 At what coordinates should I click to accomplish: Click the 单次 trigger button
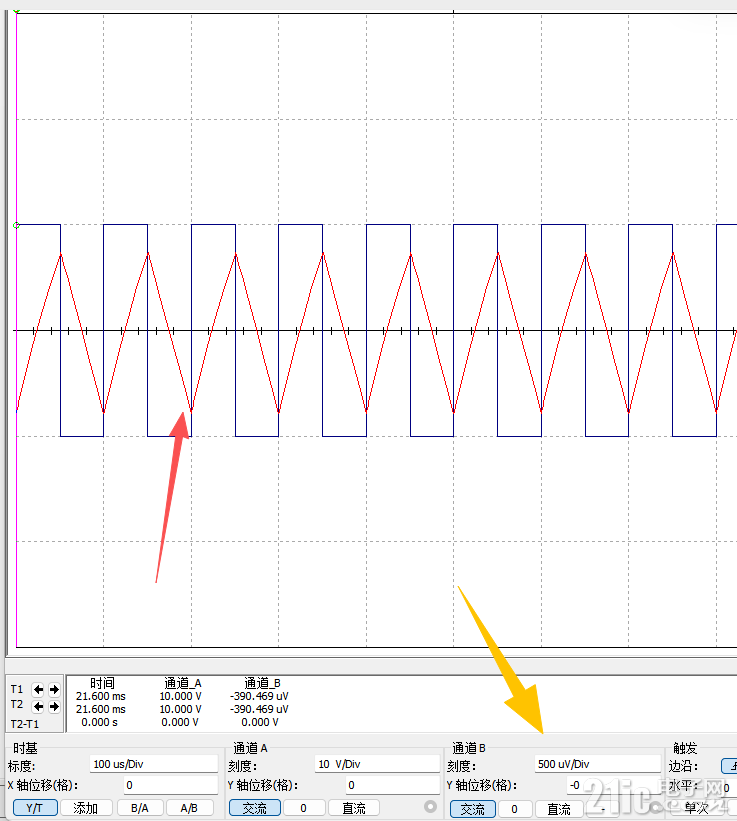pos(696,808)
